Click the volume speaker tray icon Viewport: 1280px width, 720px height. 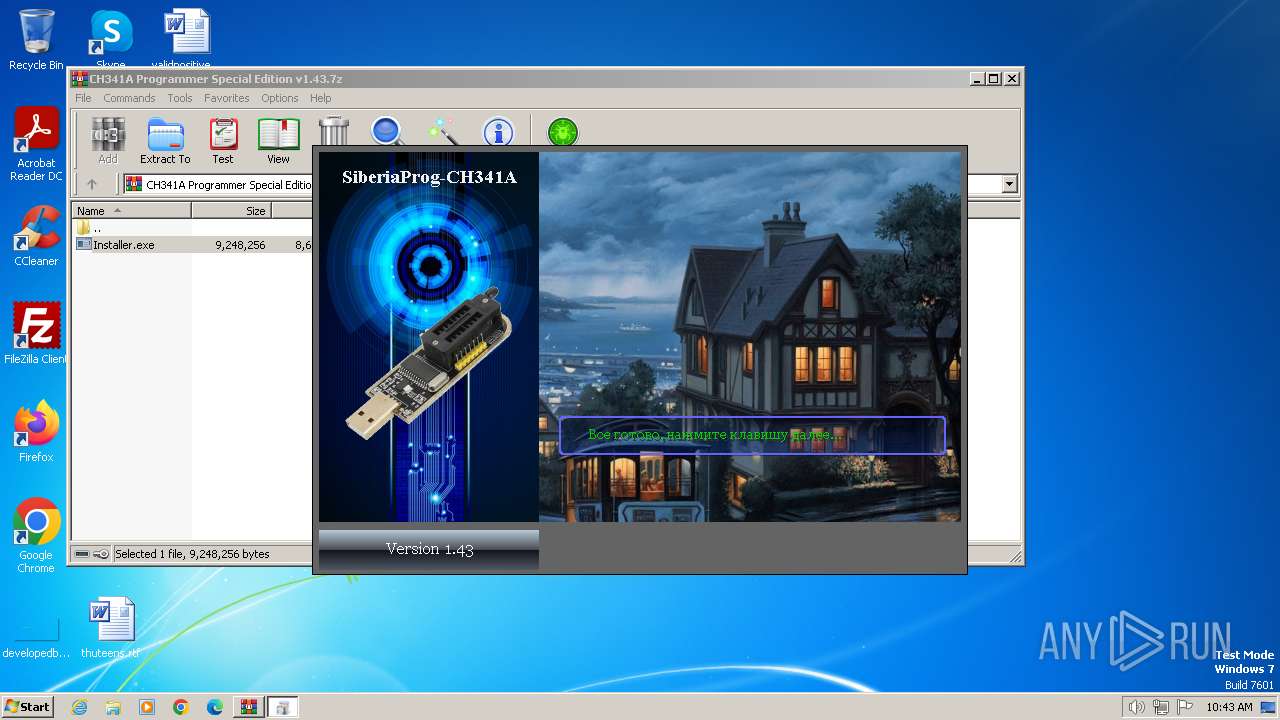click(1136, 707)
